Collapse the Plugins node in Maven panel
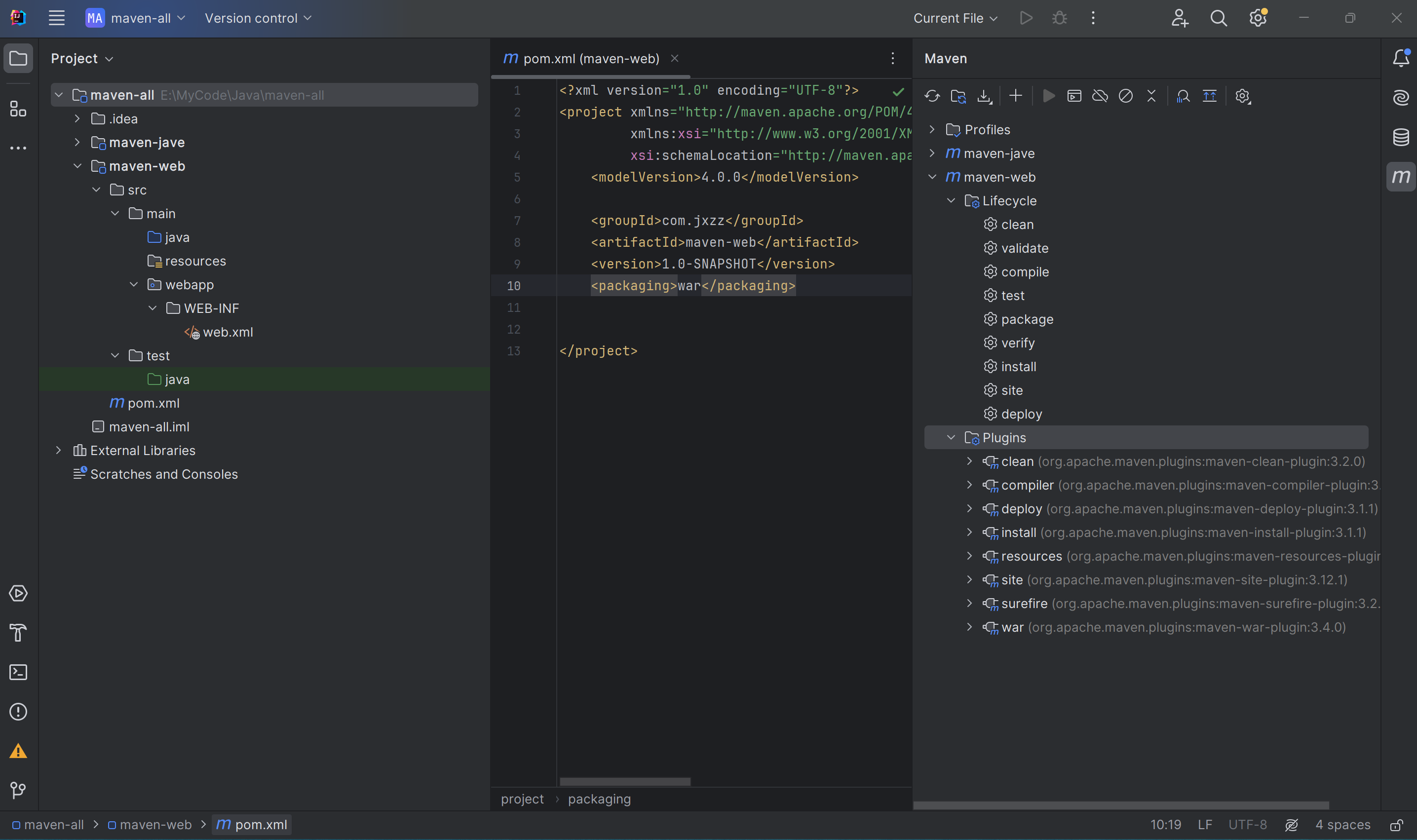1417x840 pixels. click(x=951, y=438)
